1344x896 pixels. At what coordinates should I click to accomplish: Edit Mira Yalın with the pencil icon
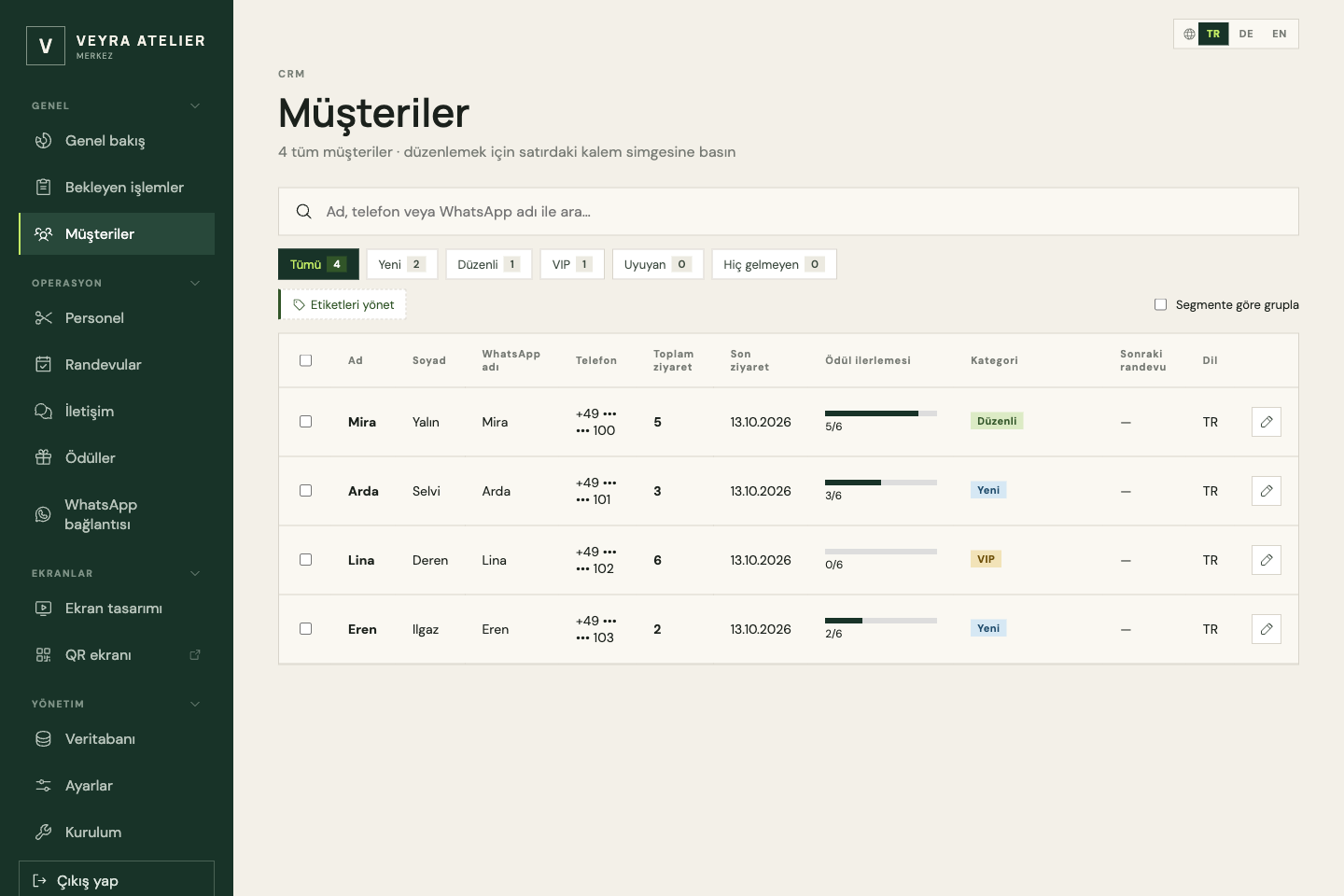(1267, 422)
